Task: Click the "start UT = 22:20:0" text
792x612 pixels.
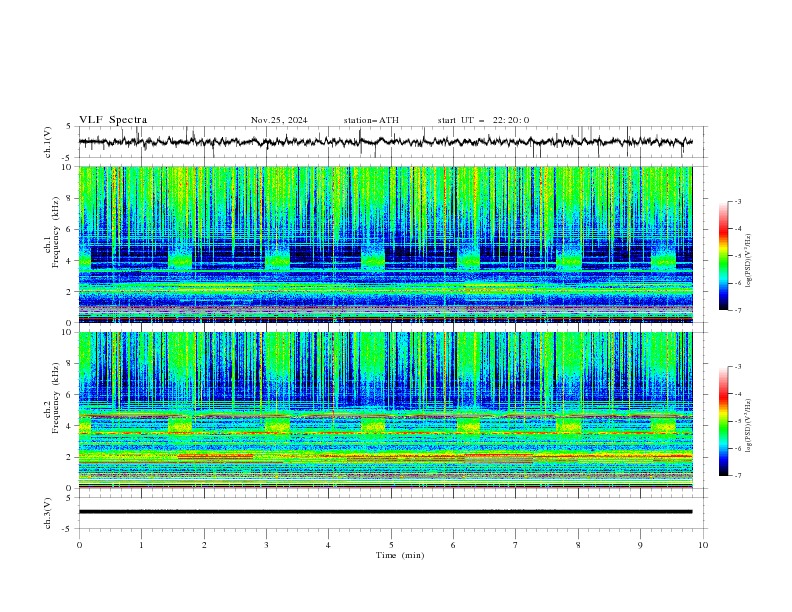Action: pyautogui.click(x=483, y=120)
